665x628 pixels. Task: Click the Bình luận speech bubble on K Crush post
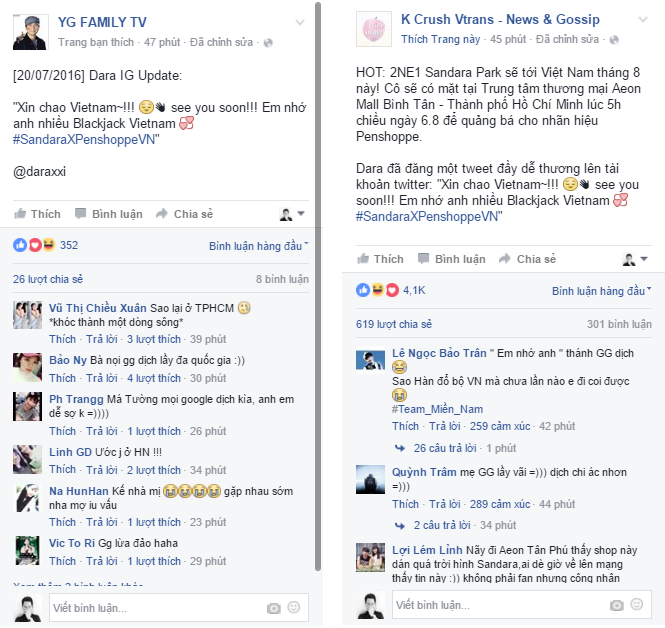click(423, 259)
